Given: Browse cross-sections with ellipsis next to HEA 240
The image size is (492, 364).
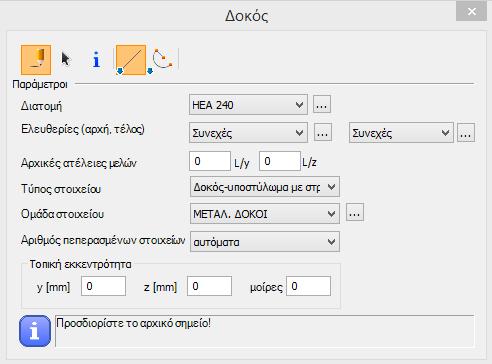Looking at the screenshot, I should [x=322, y=105].
